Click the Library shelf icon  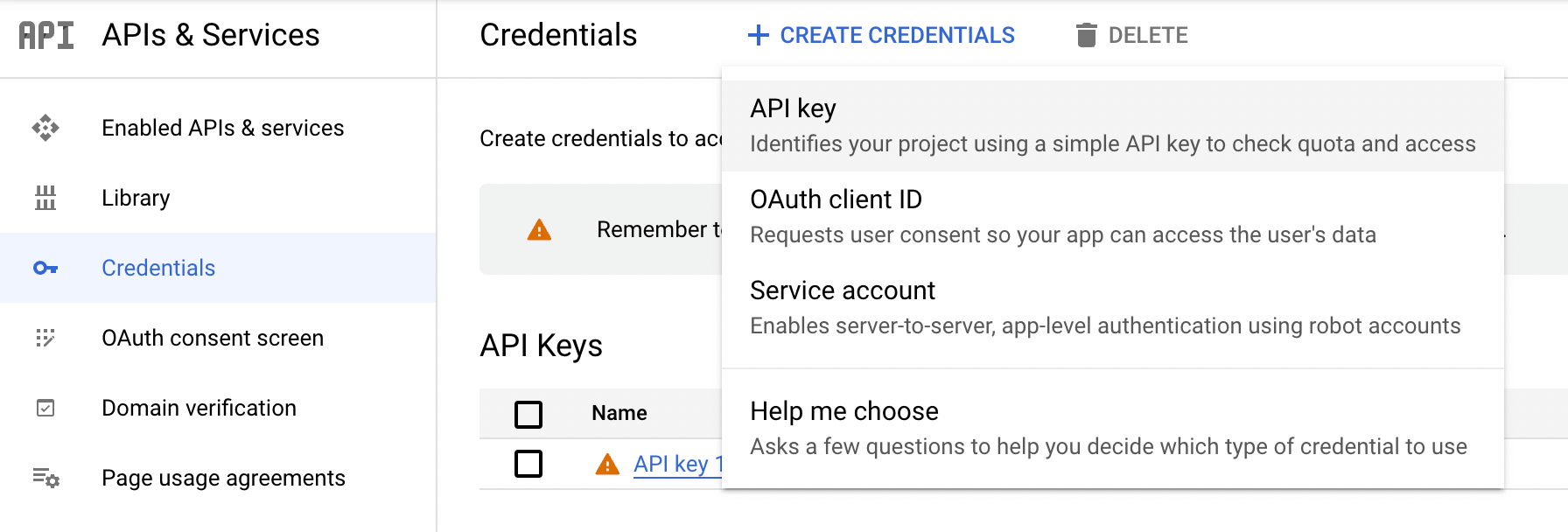45,198
